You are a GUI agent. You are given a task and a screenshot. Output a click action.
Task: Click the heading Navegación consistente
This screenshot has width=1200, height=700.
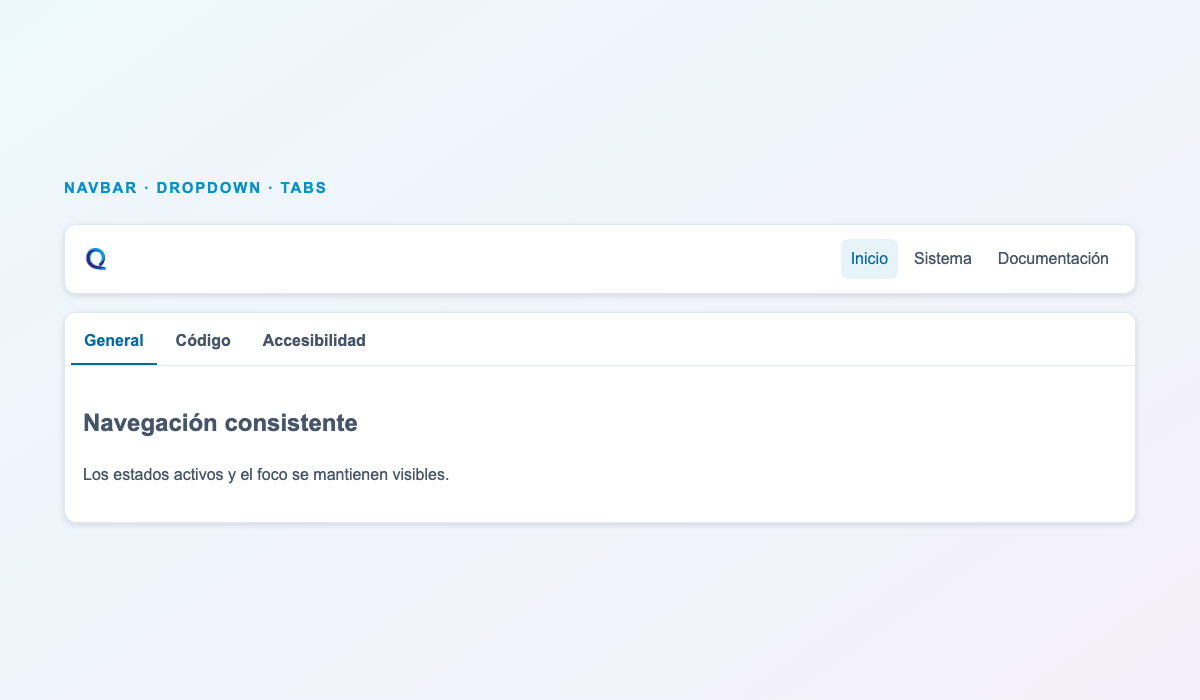point(221,423)
